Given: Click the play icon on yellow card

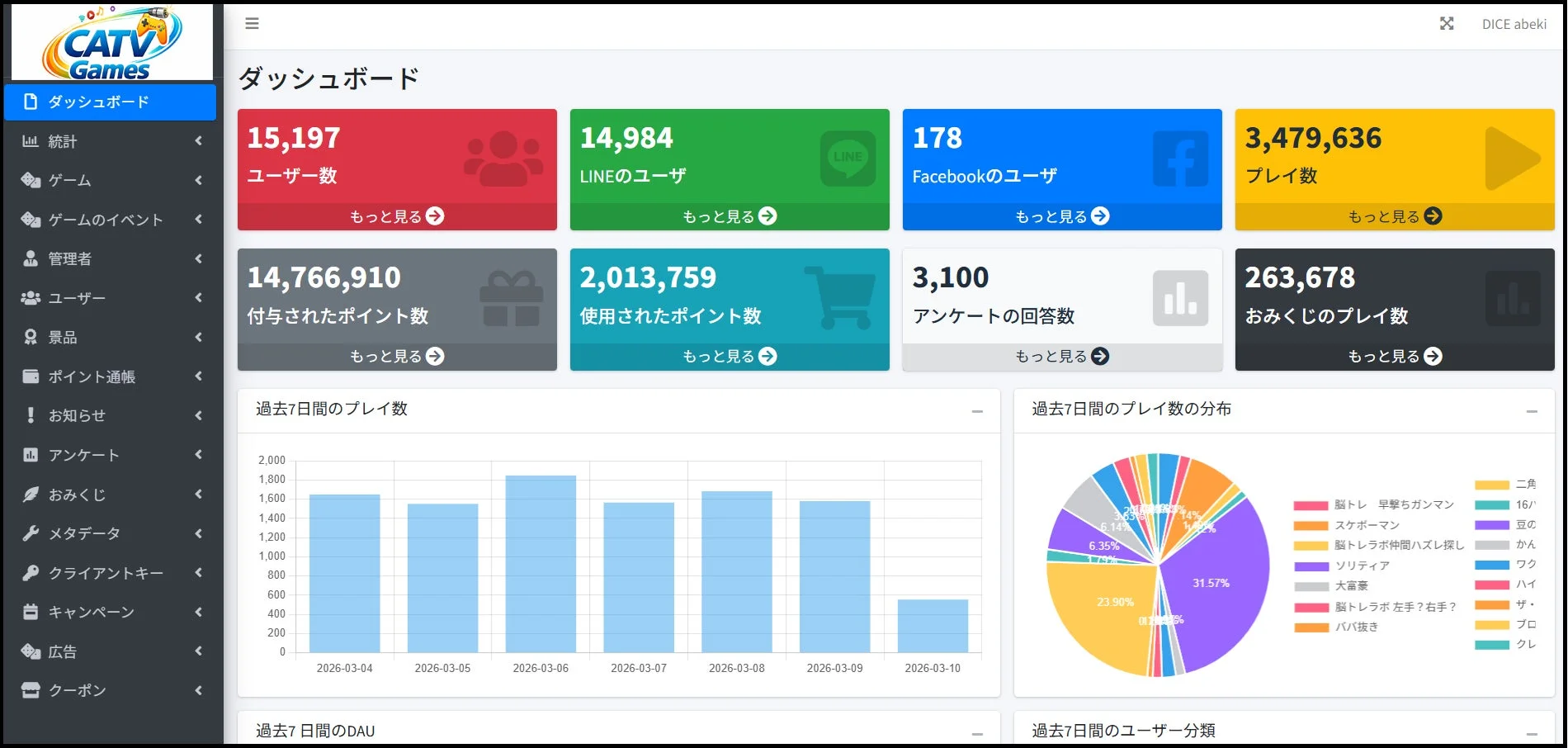Looking at the screenshot, I should pyautogui.click(x=1512, y=159).
